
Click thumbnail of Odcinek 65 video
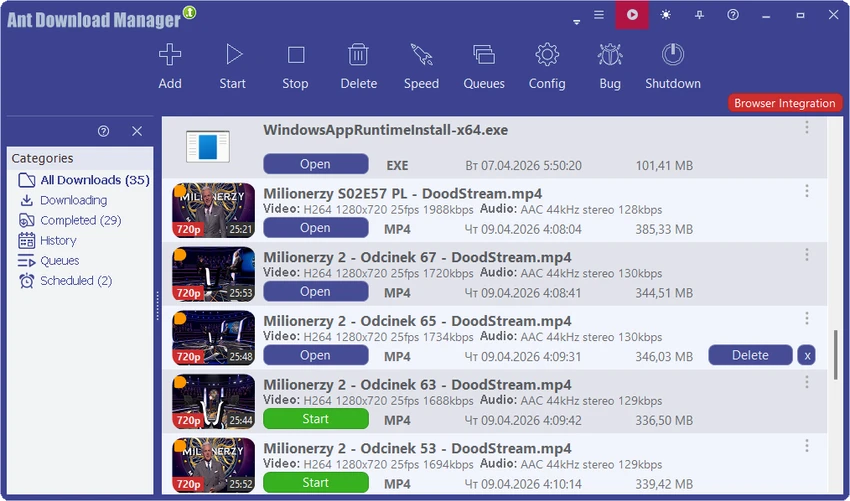coord(214,338)
